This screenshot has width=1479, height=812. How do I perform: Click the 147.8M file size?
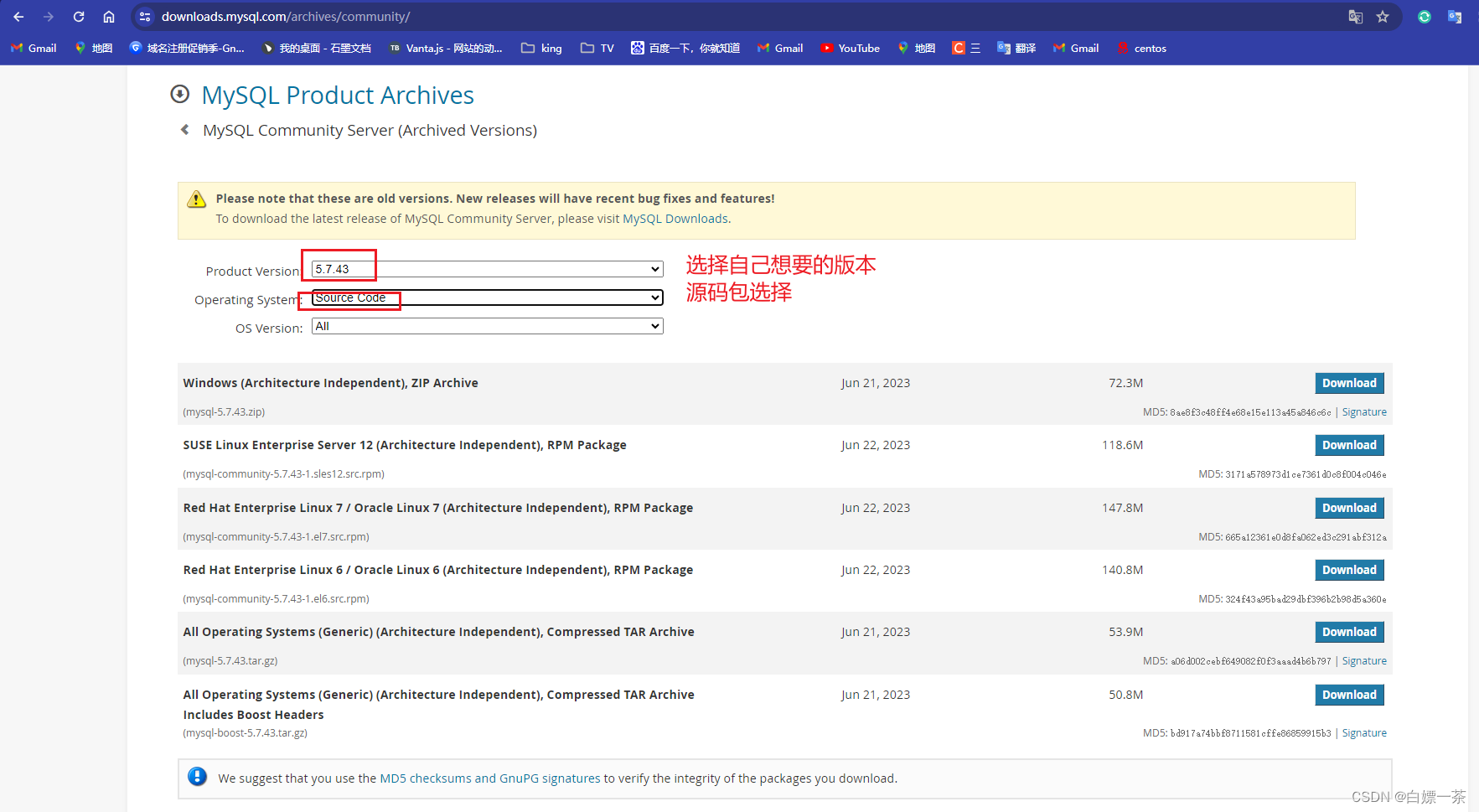(1122, 508)
